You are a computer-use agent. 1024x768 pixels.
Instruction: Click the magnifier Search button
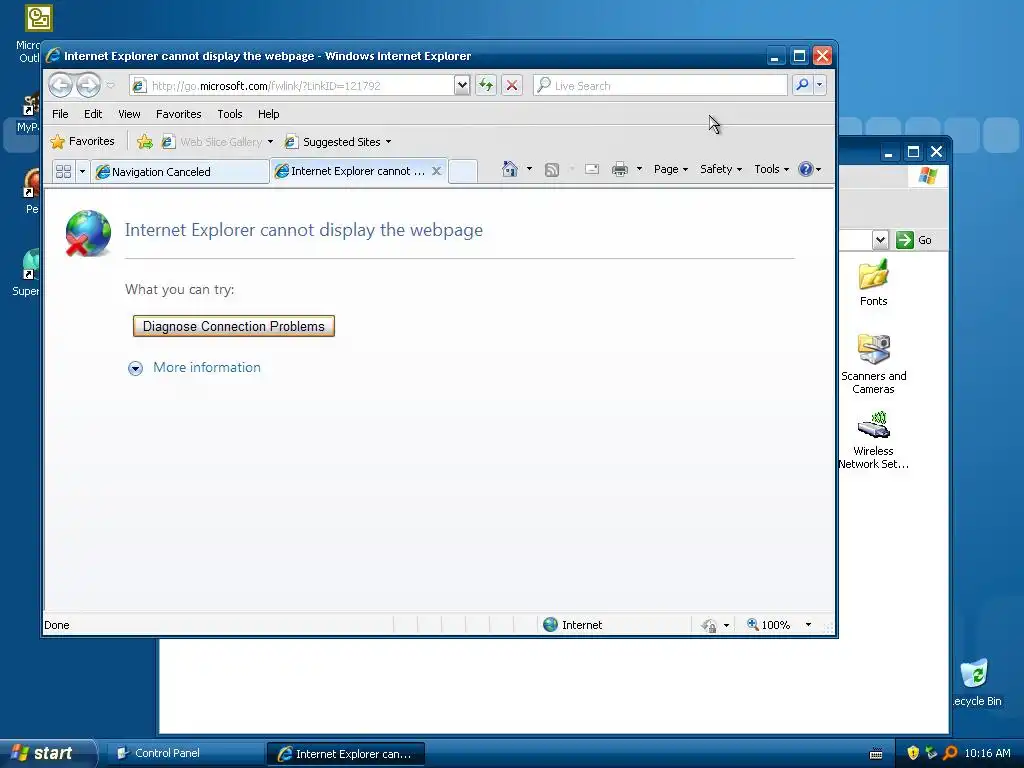[x=802, y=85]
